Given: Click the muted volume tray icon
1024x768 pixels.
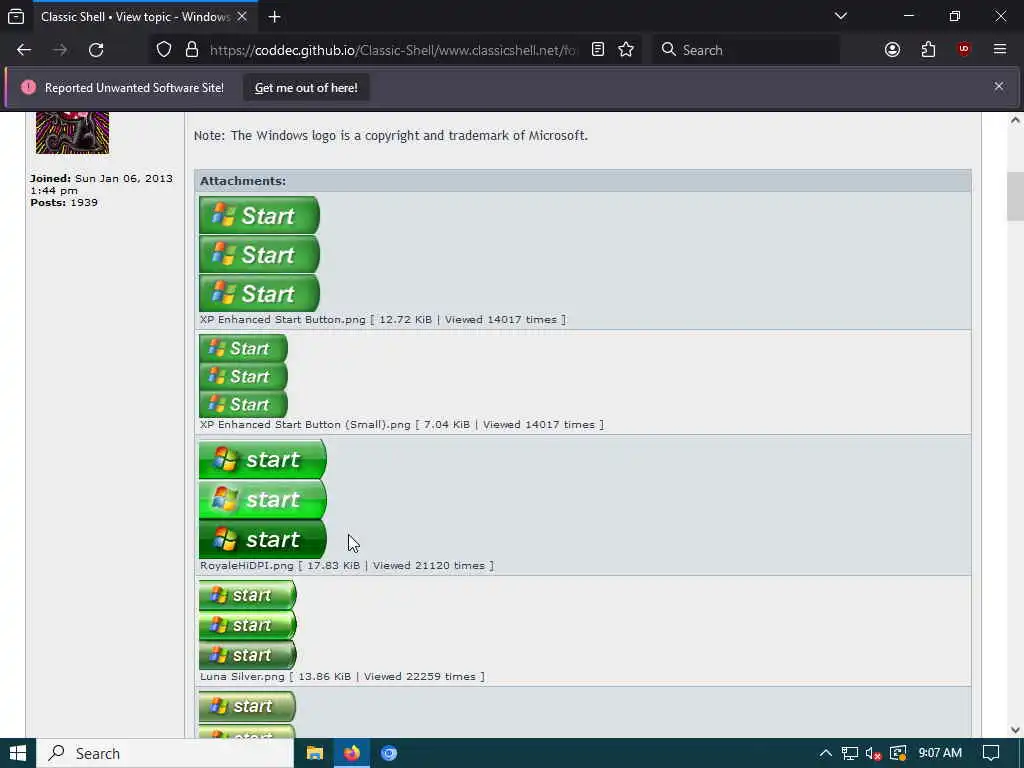Looking at the screenshot, I should coord(873,753).
